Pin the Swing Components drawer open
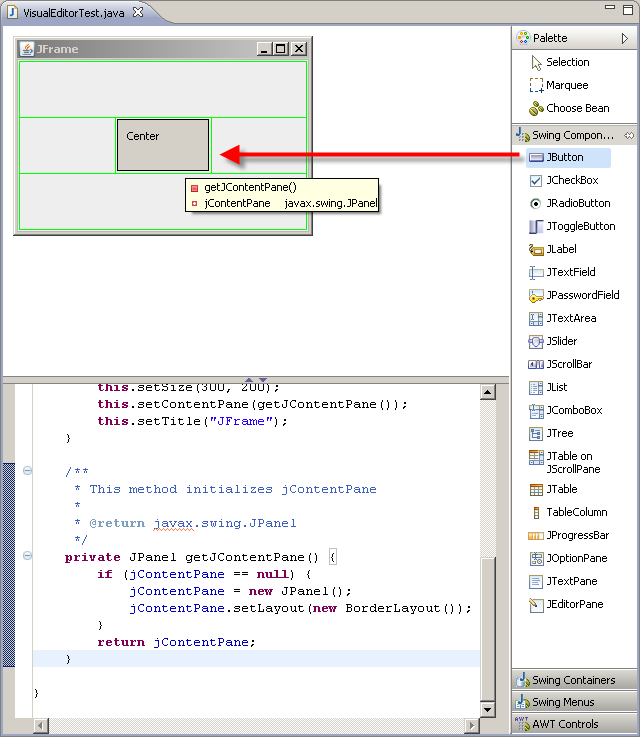 click(629, 135)
